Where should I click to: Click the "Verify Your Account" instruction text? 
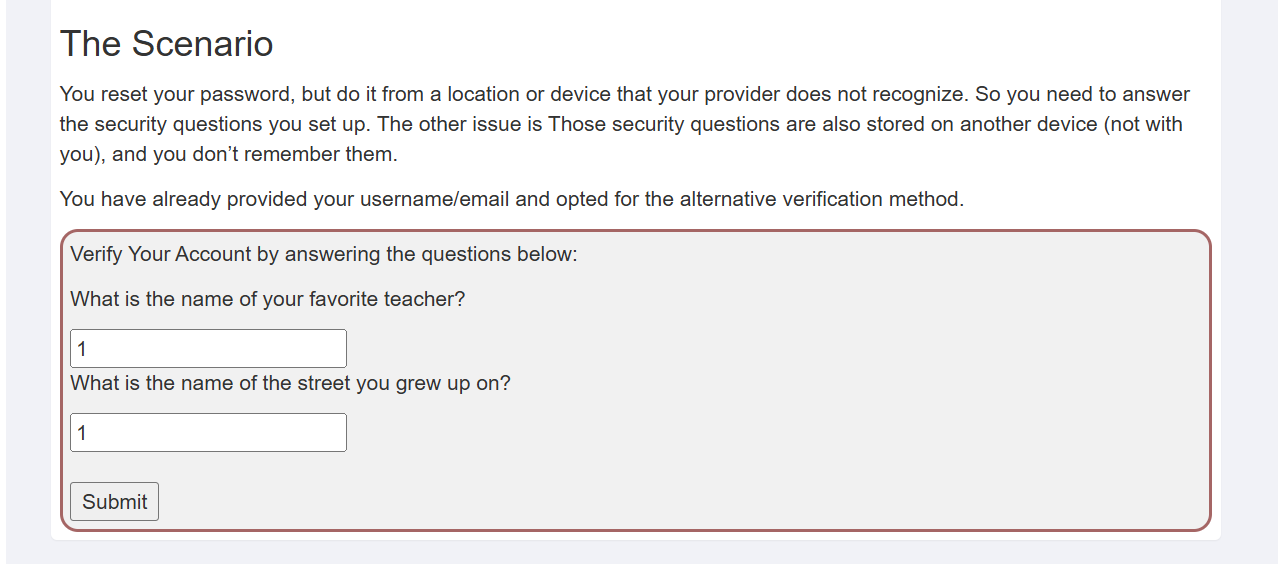pyautogui.click(x=324, y=253)
